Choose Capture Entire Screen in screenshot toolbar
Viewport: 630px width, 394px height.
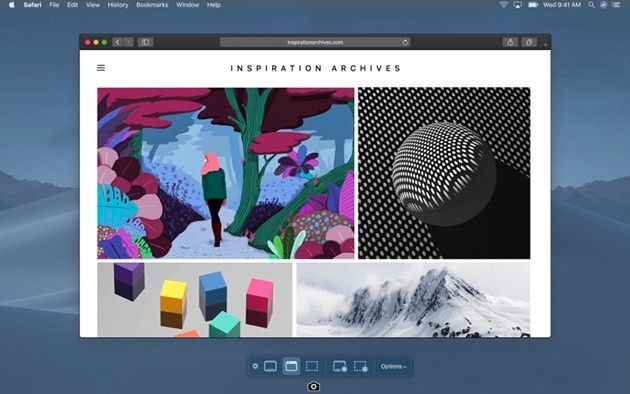tap(270, 366)
